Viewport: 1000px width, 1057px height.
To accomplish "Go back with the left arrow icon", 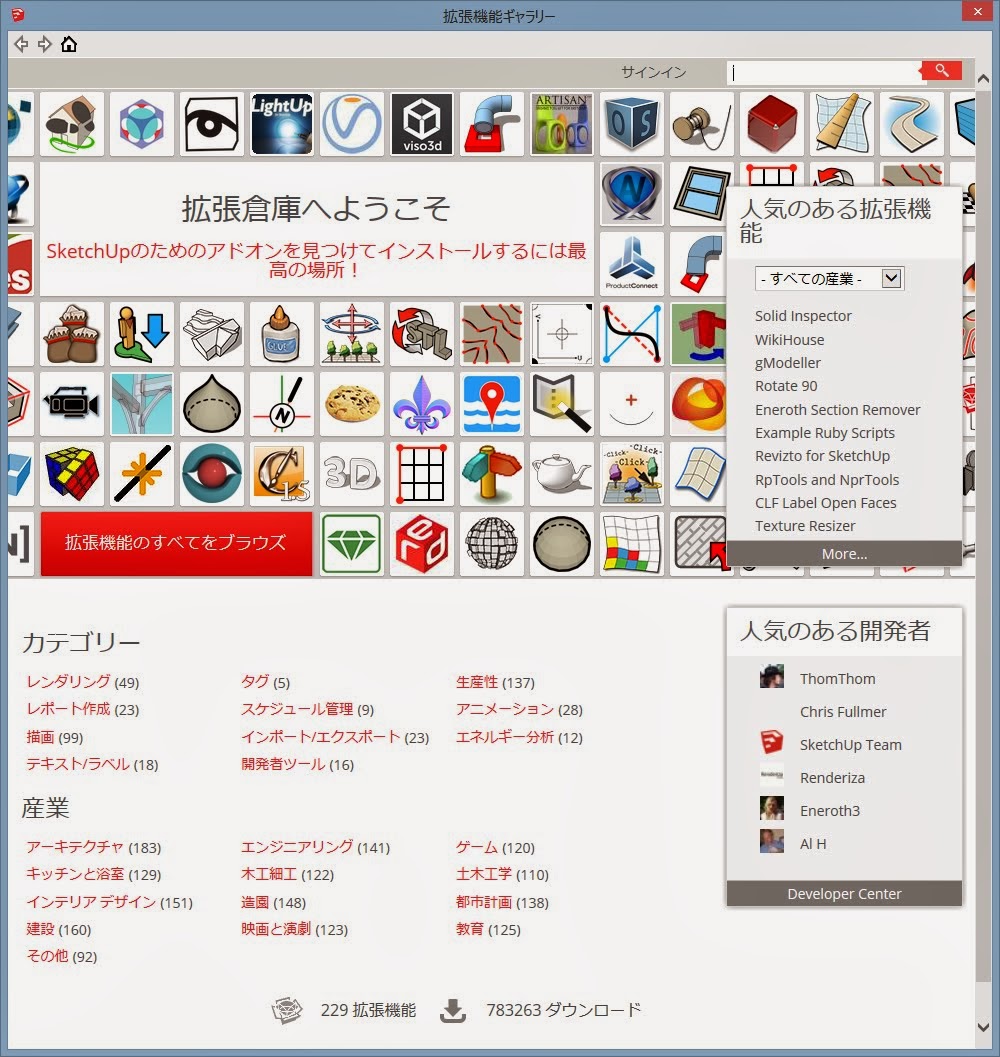I will coord(21,44).
